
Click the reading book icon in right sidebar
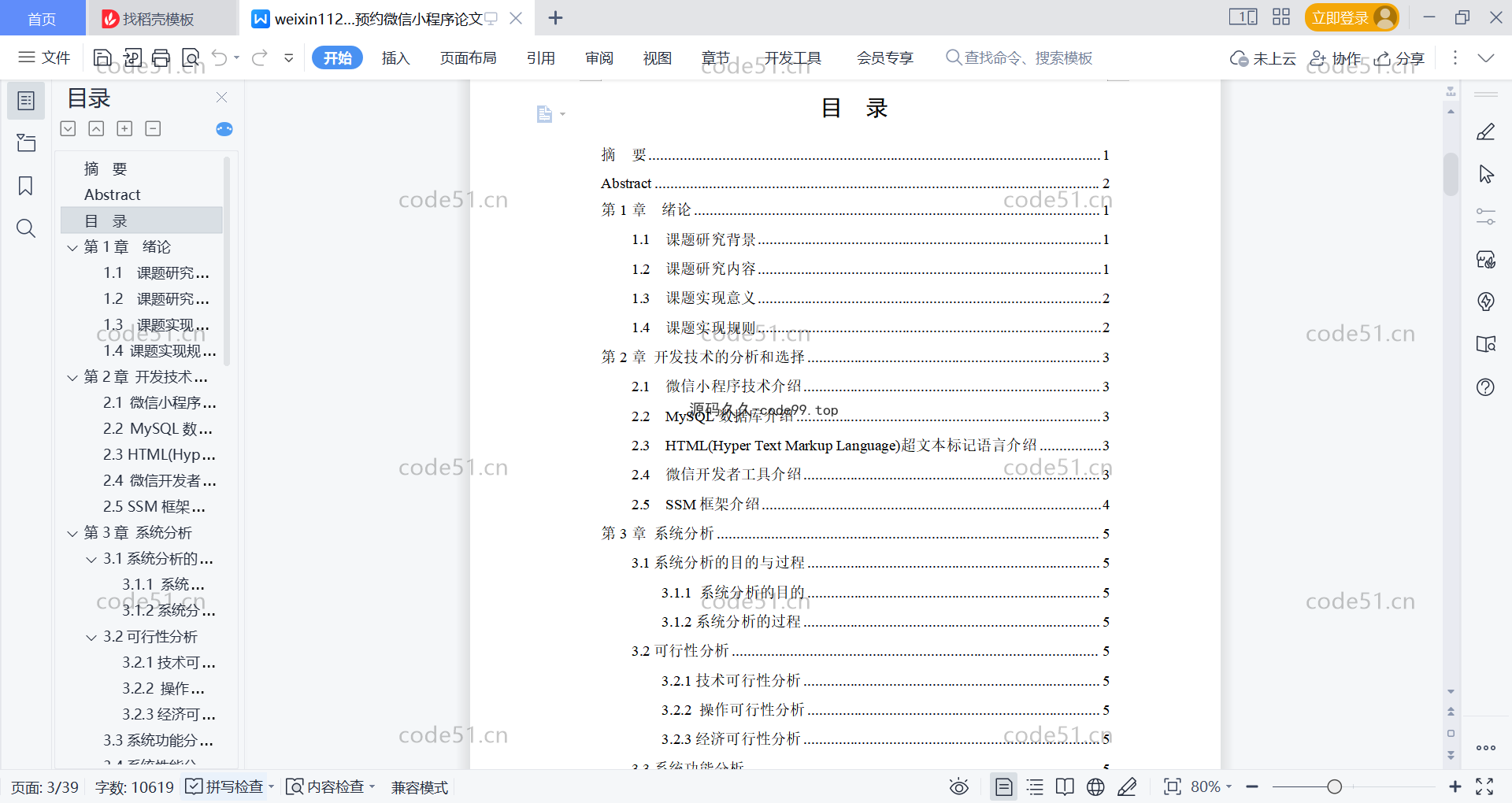click(1485, 344)
